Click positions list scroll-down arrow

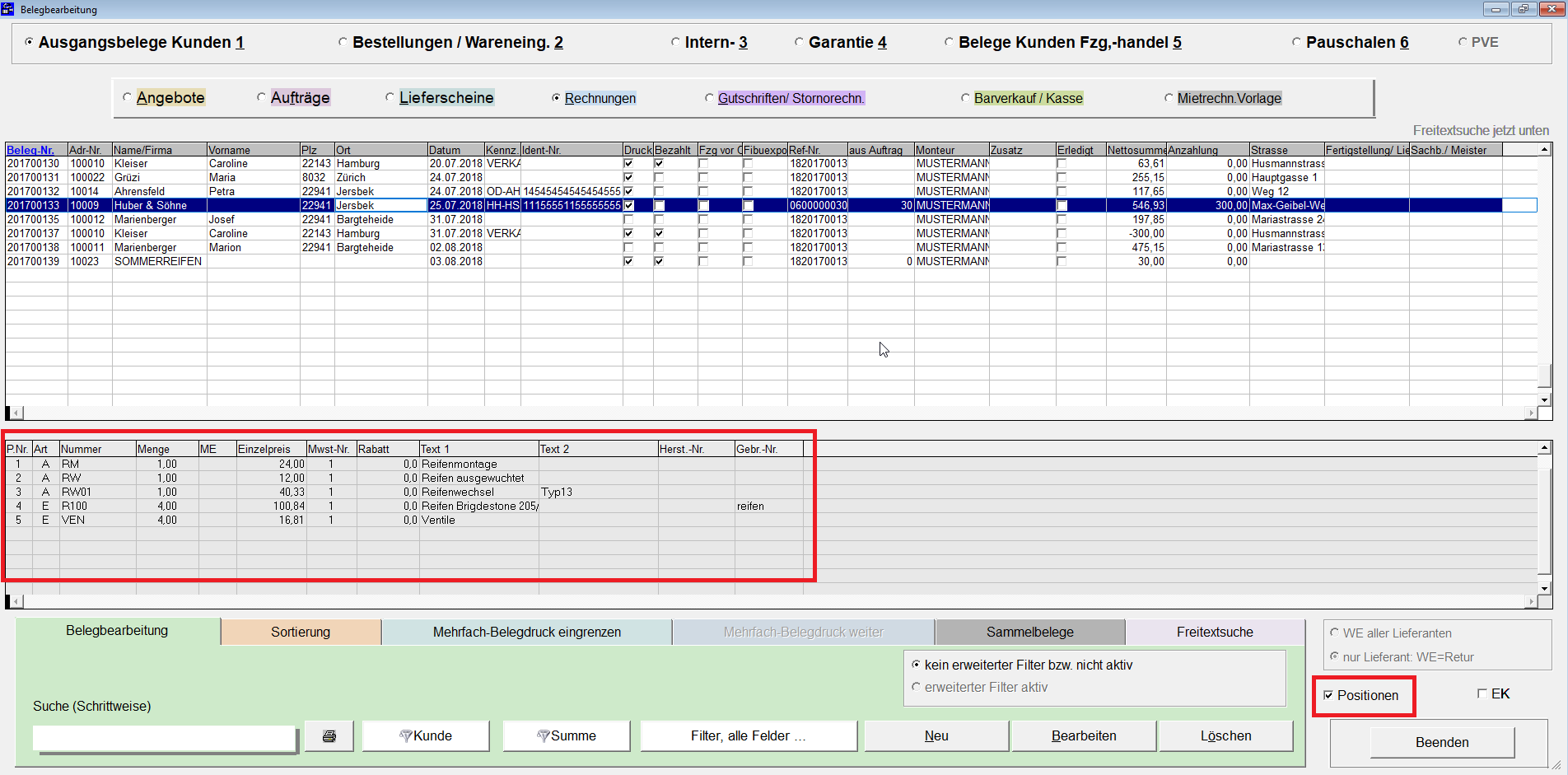(x=1545, y=588)
